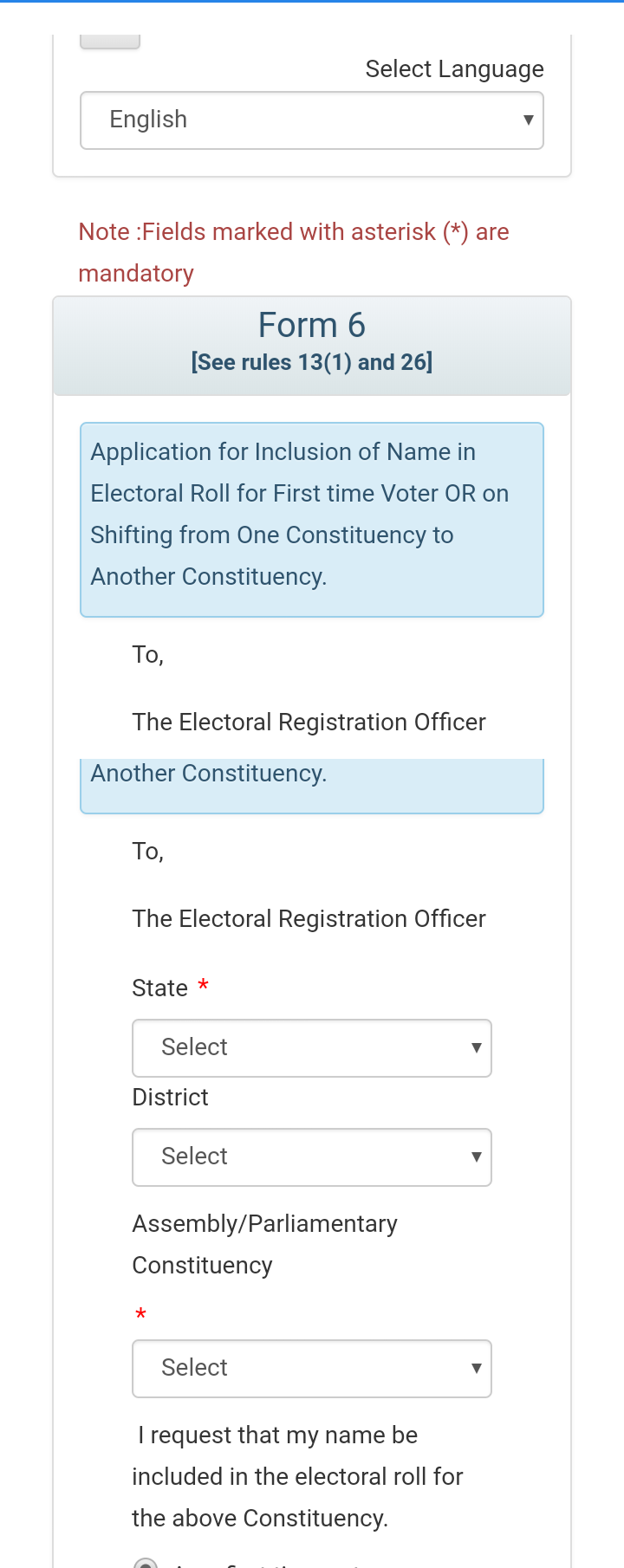
Task: Click the request name inclusion paragraph
Action: coord(297,1476)
